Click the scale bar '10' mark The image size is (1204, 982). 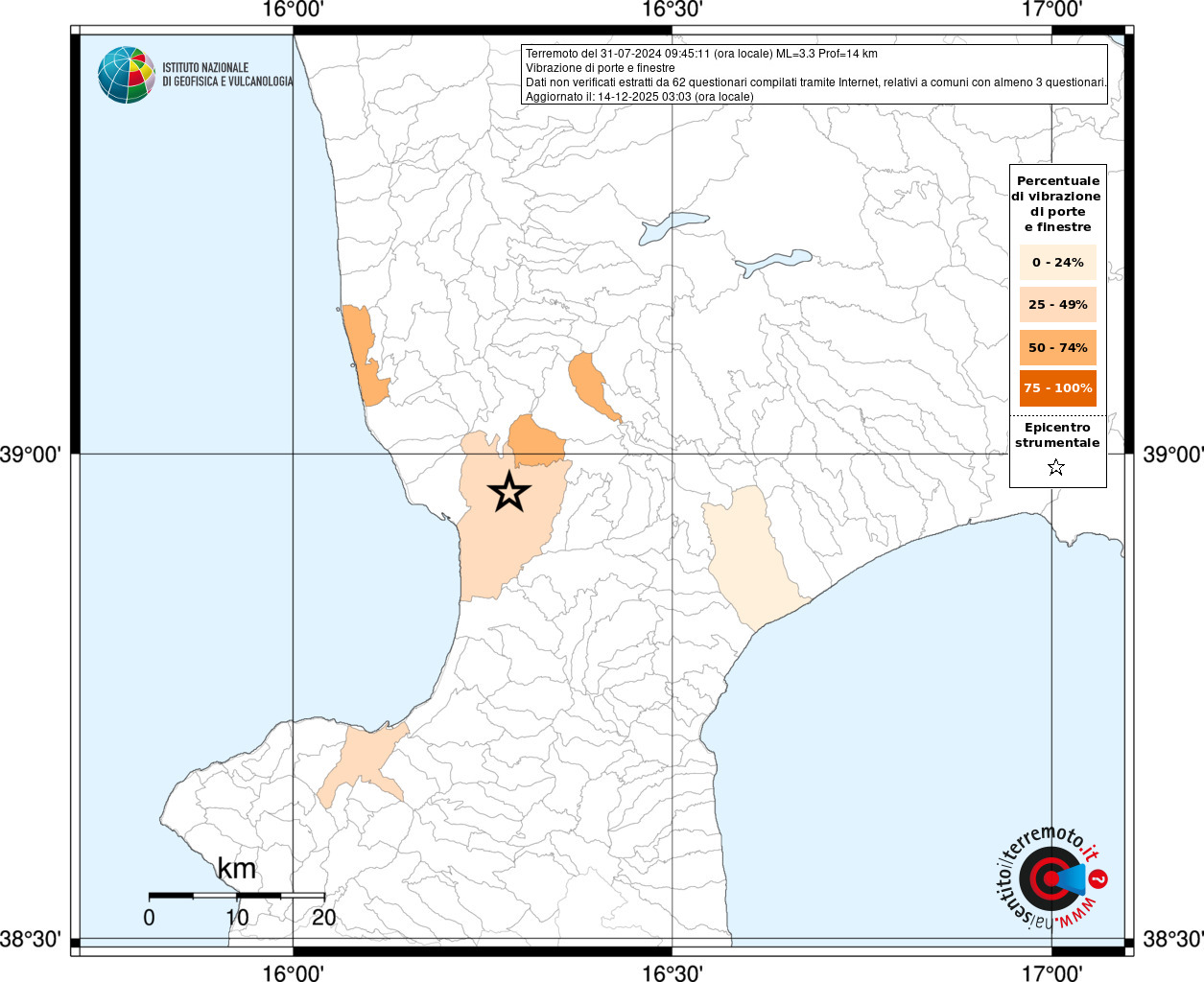coord(237,917)
